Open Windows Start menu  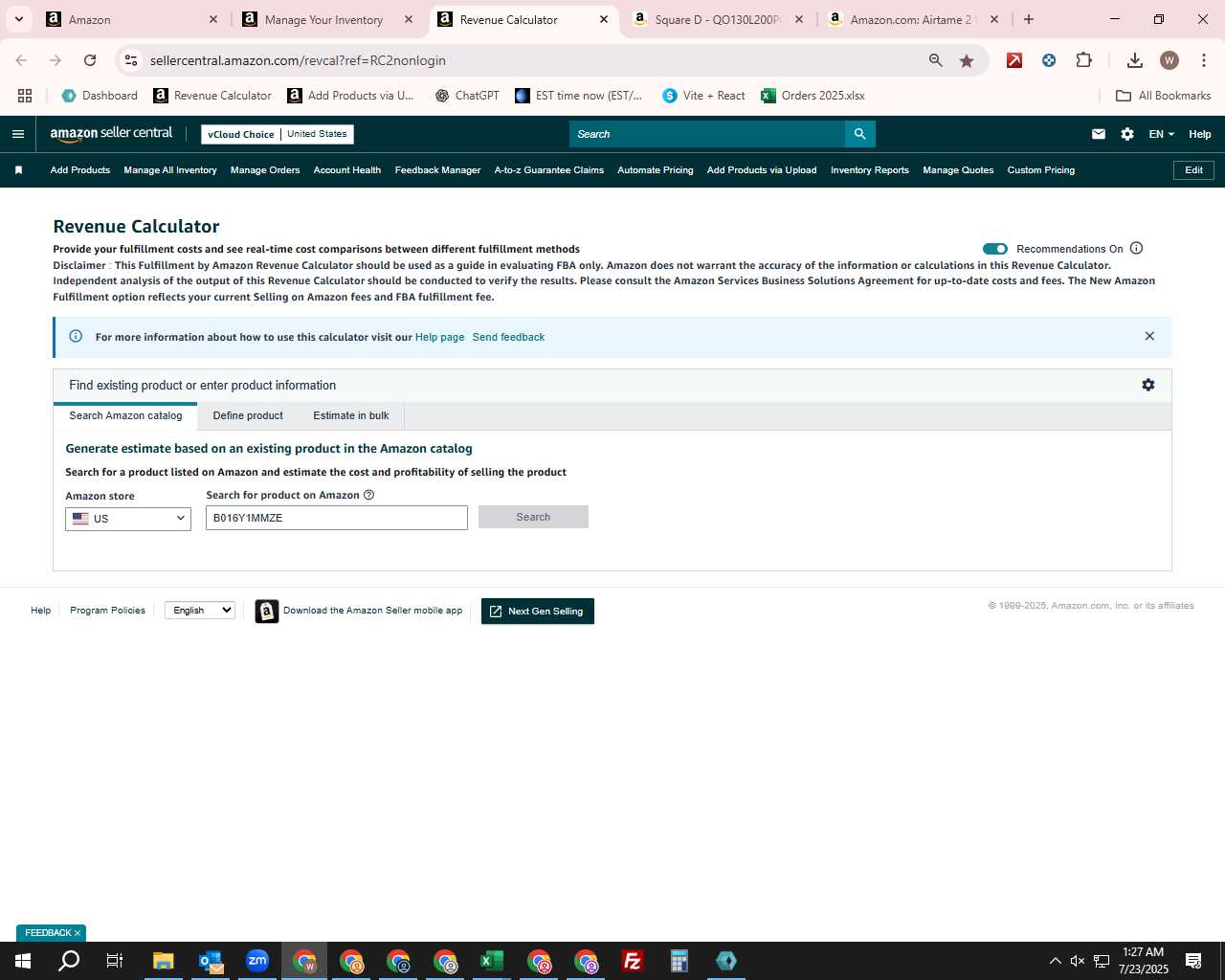pos(23,961)
